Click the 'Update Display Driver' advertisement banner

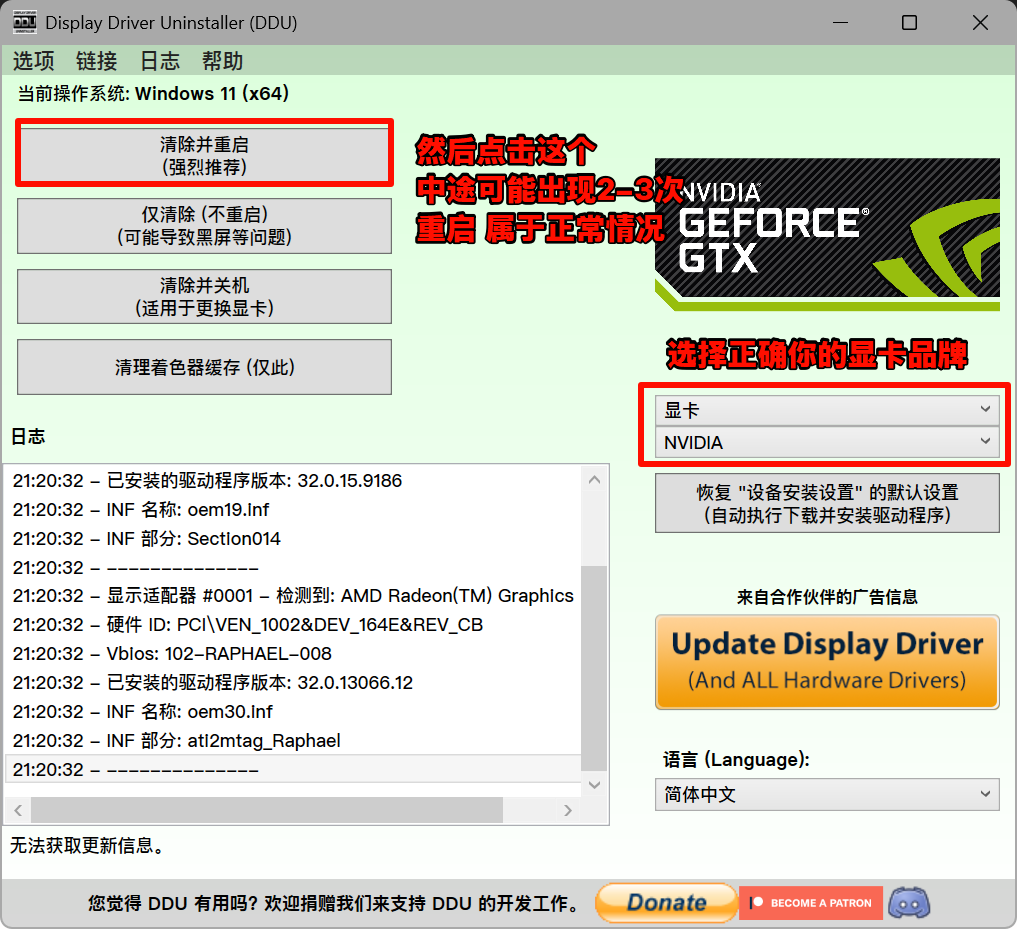click(x=827, y=662)
